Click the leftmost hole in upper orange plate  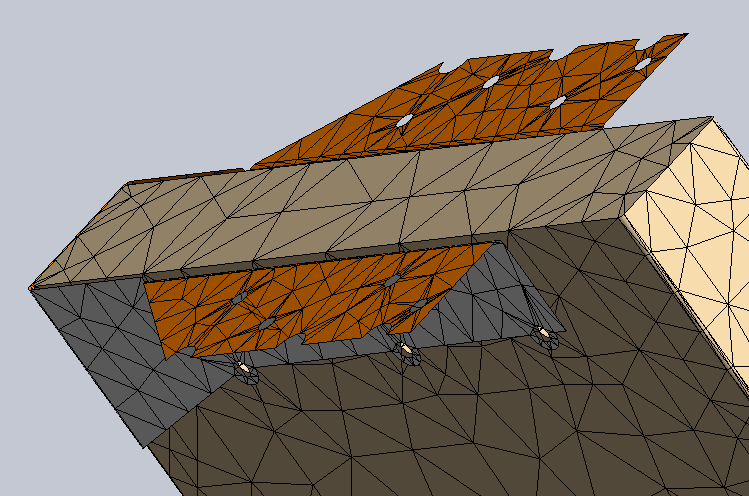403,121
